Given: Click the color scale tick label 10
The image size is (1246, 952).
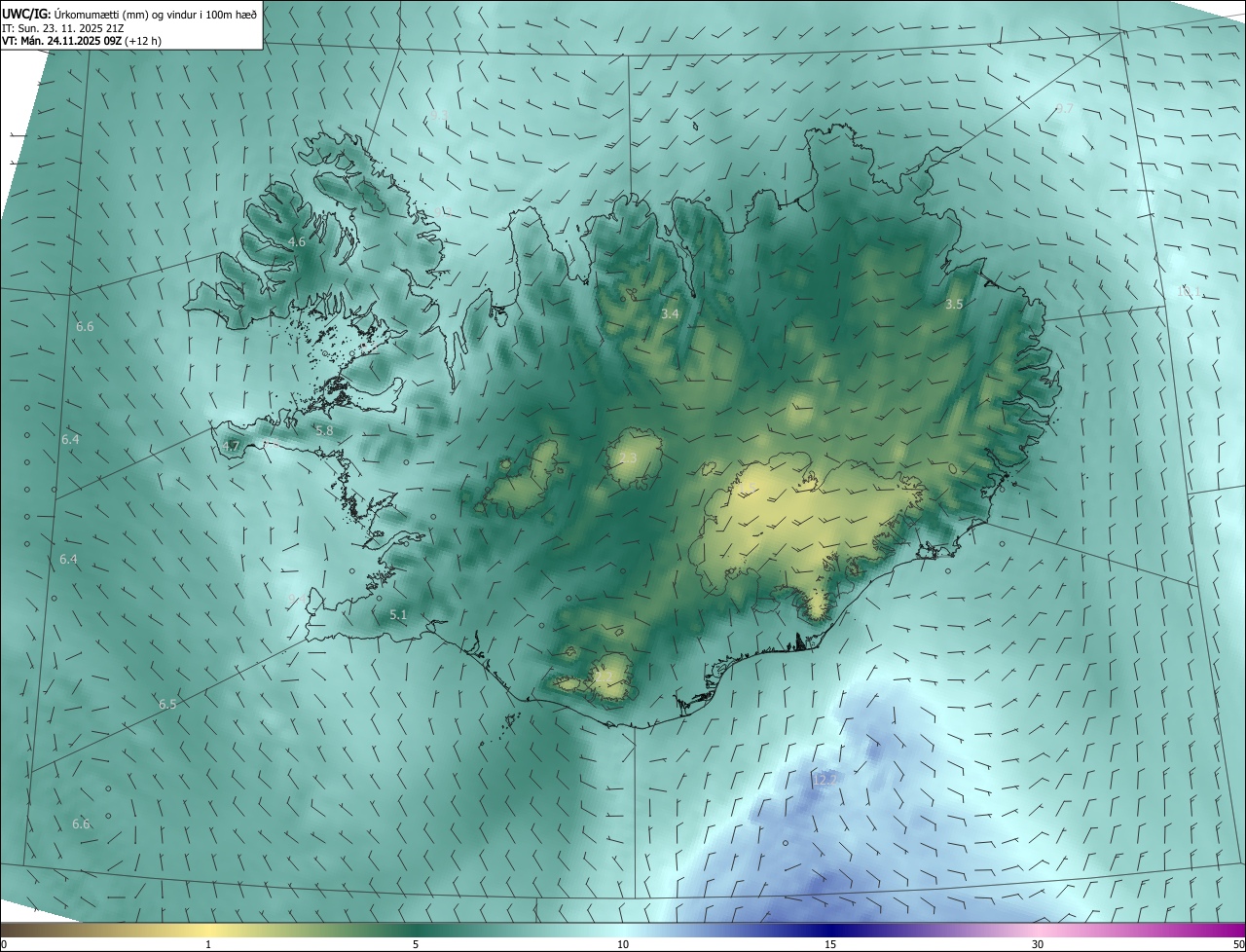Looking at the screenshot, I should pyautogui.click(x=623, y=944).
